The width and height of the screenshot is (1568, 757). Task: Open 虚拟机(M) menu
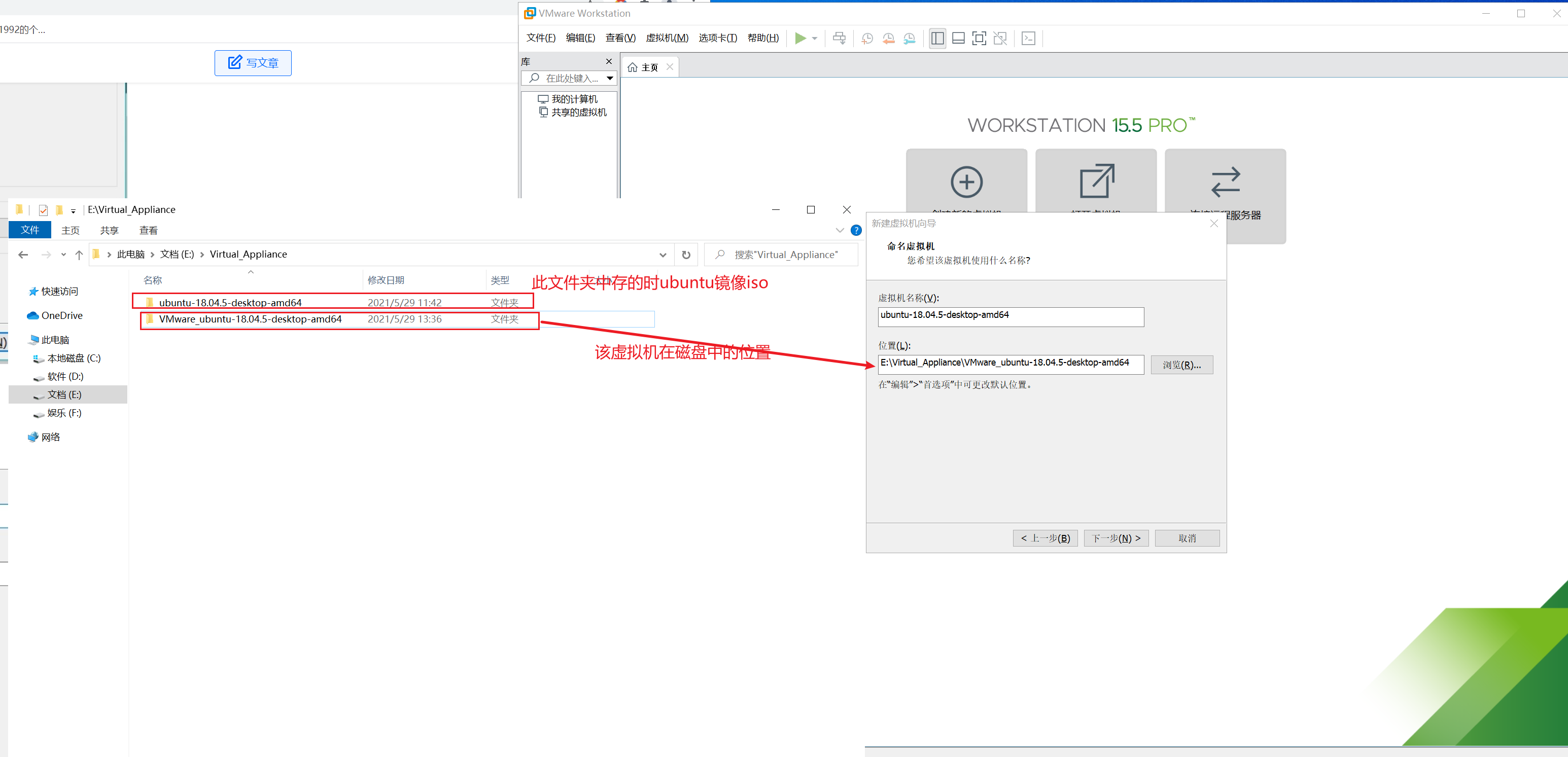click(x=667, y=38)
